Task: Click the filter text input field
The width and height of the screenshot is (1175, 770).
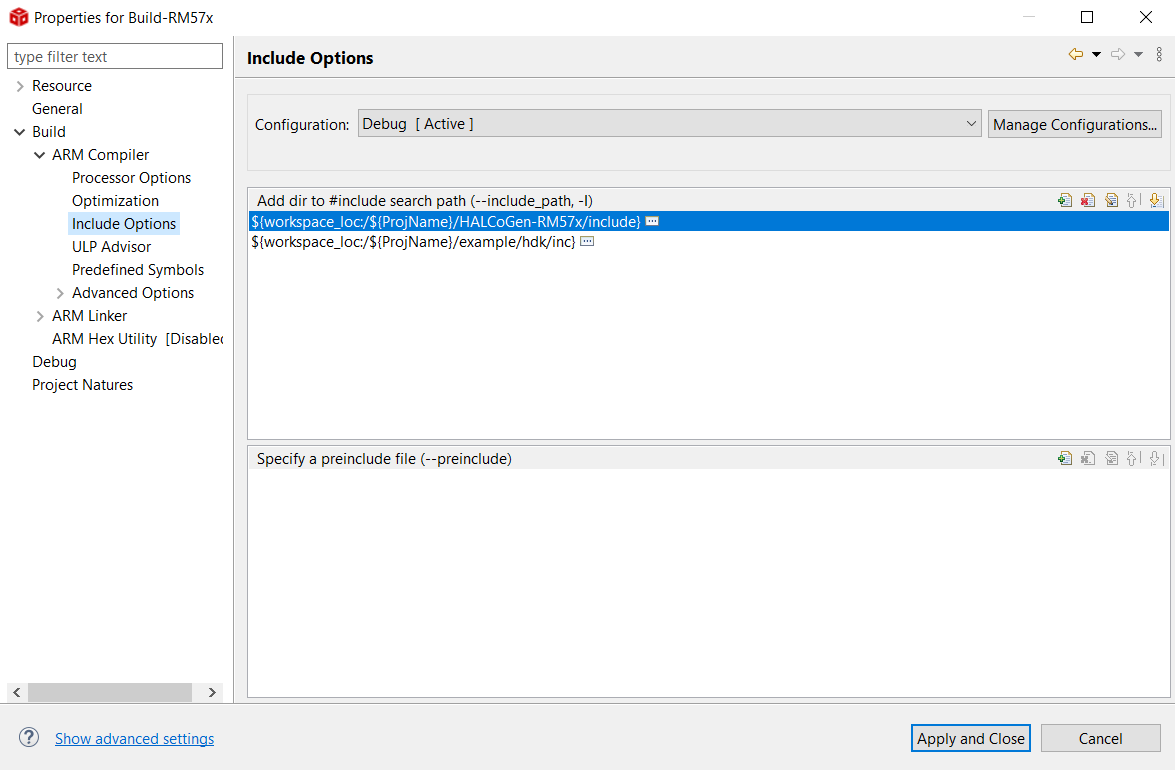Action: pyautogui.click(x=115, y=57)
